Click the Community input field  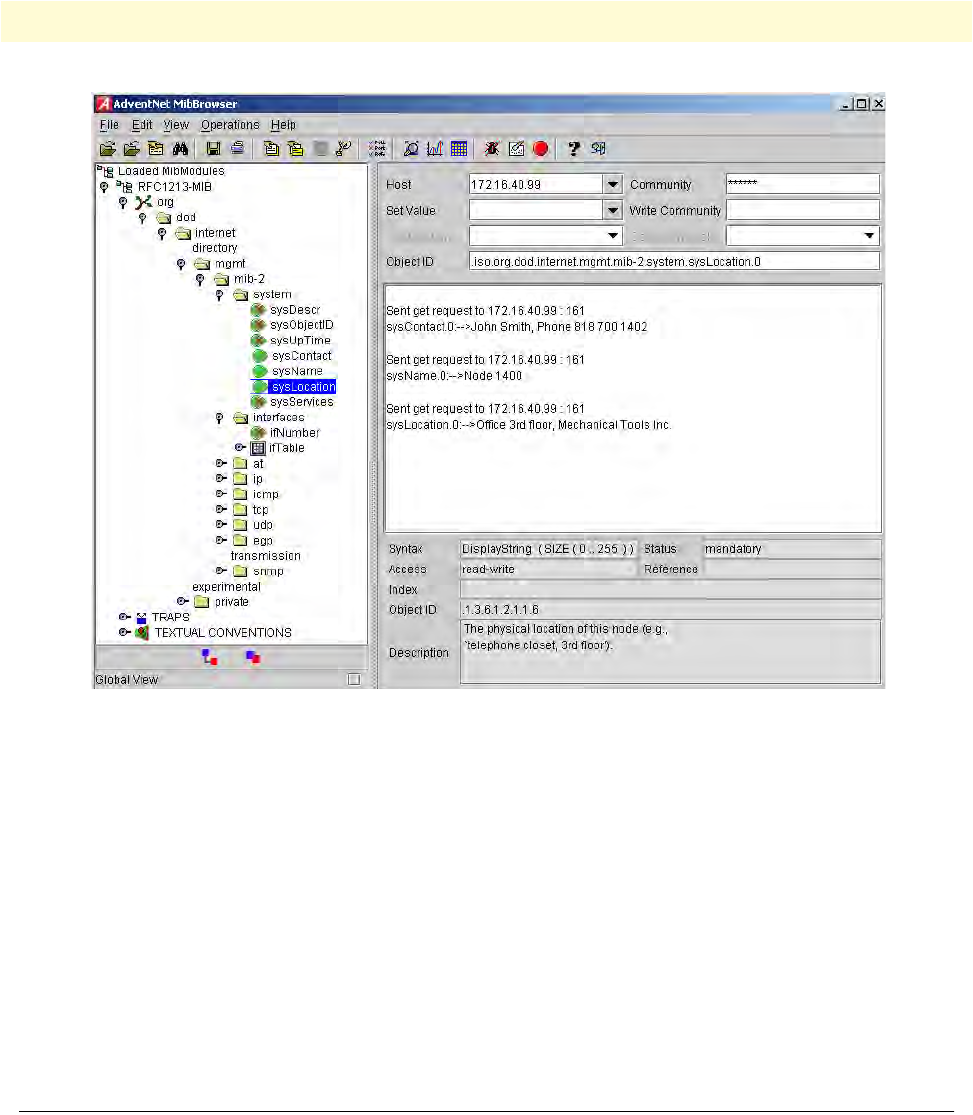(x=802, y=184)
